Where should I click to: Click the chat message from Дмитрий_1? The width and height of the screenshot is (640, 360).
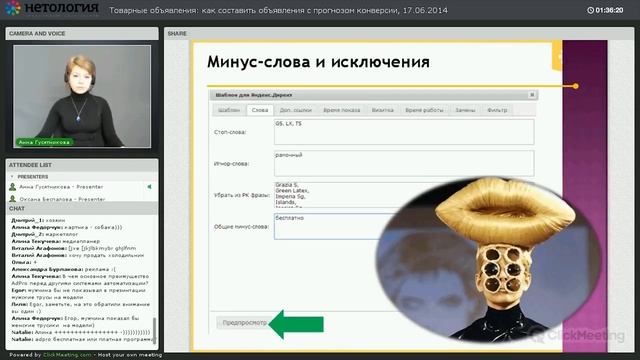38,220
